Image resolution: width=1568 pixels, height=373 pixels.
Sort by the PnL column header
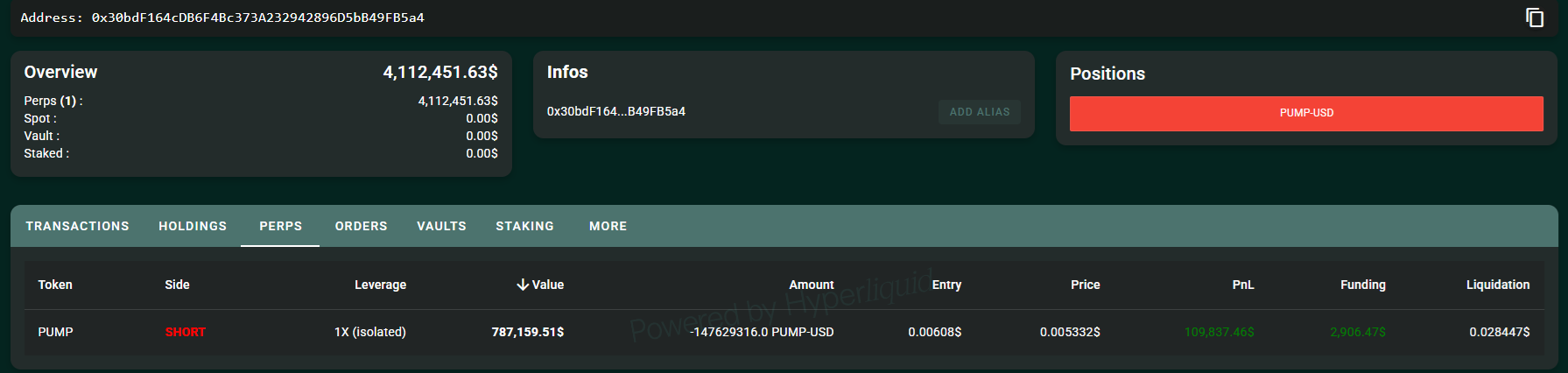pyautogui.click(x=1242, y=285)
